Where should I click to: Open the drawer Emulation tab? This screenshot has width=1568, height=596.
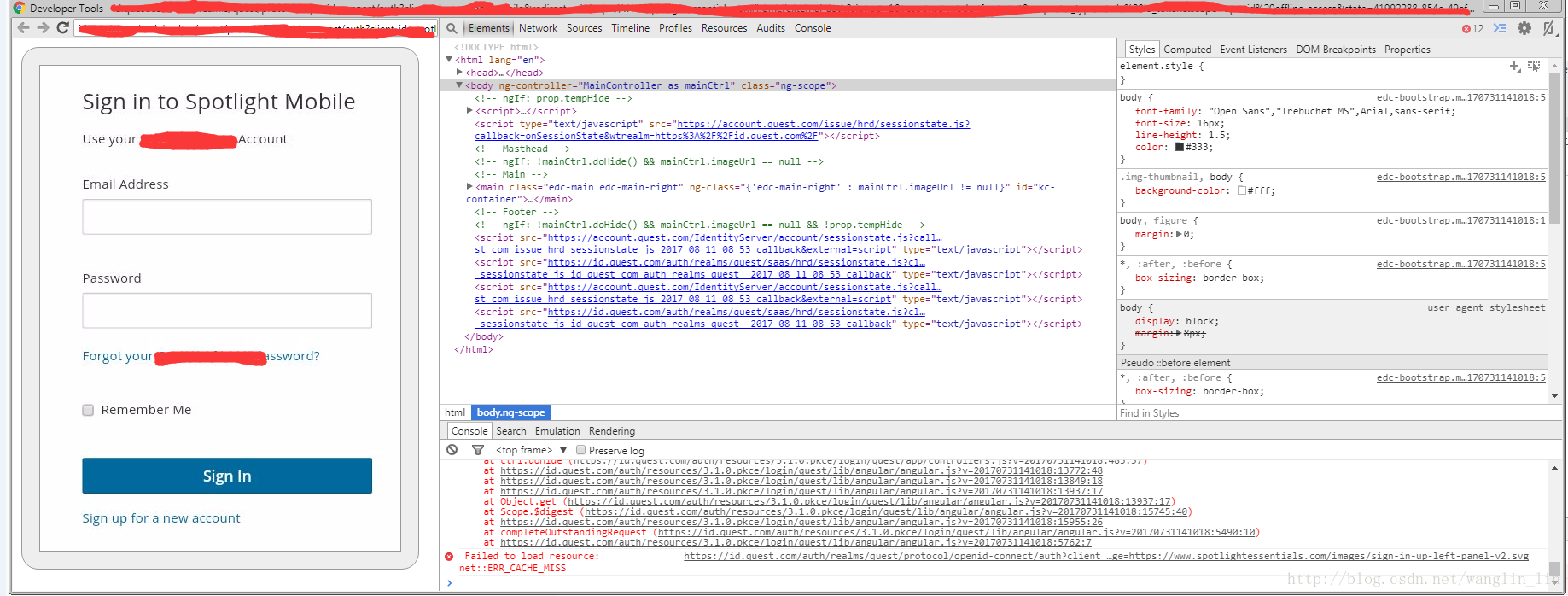click(557, 431)
